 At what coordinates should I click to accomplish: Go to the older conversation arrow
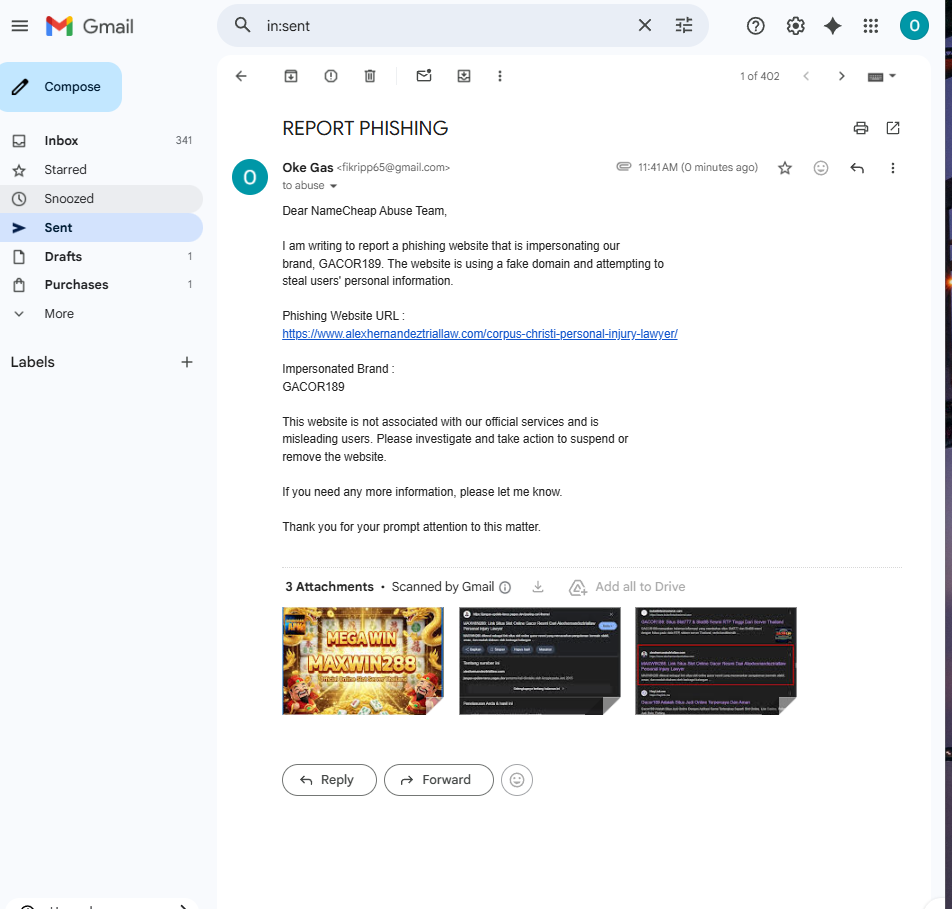click(841, 76)
